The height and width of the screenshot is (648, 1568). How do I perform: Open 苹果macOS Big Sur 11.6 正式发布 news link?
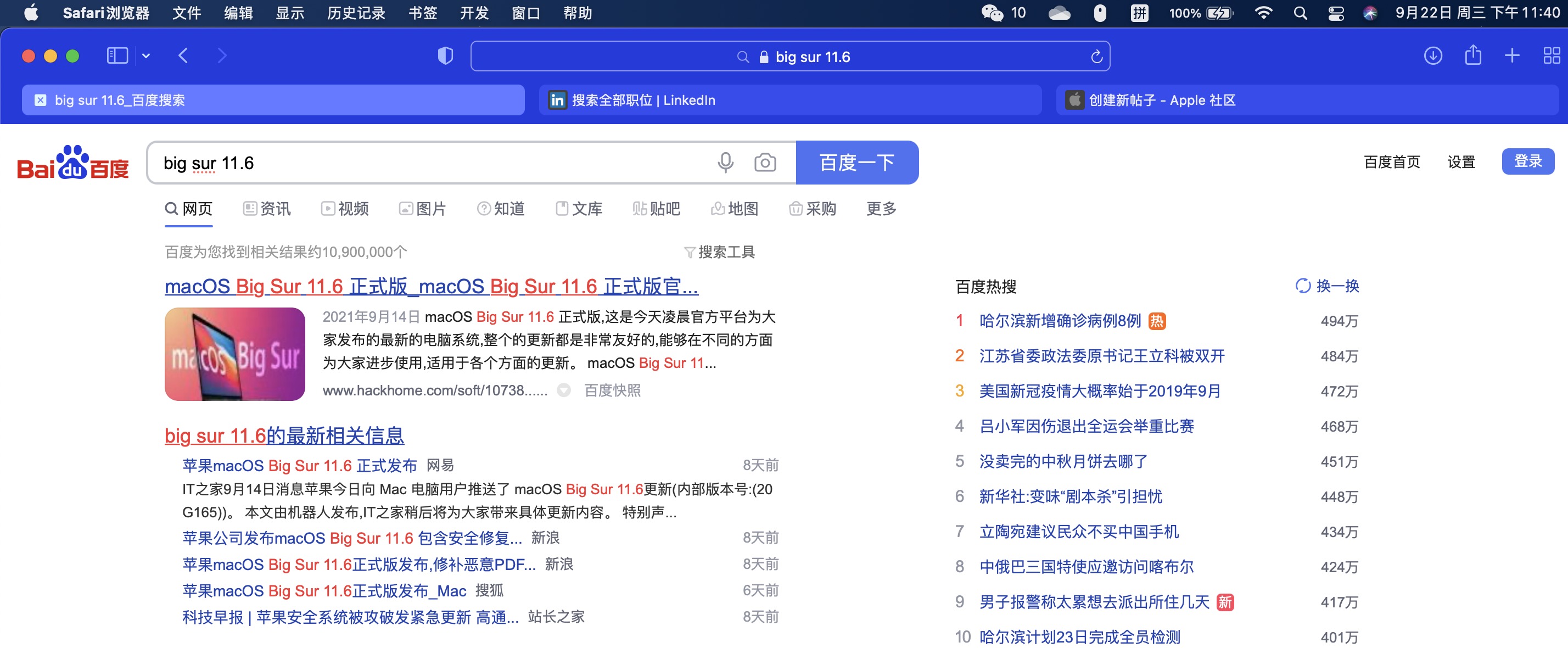299,465
